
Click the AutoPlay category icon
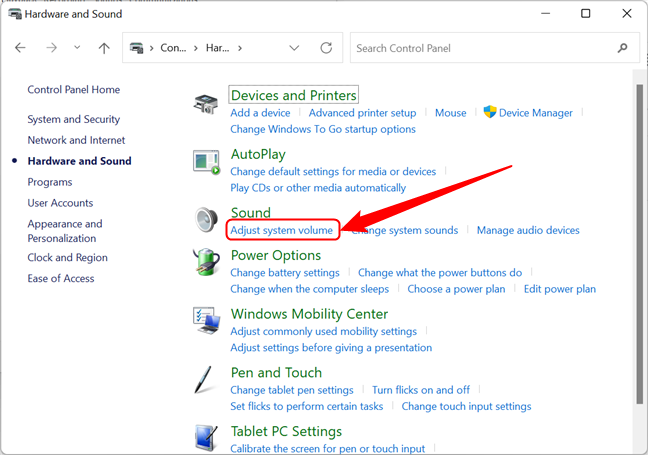206,162
